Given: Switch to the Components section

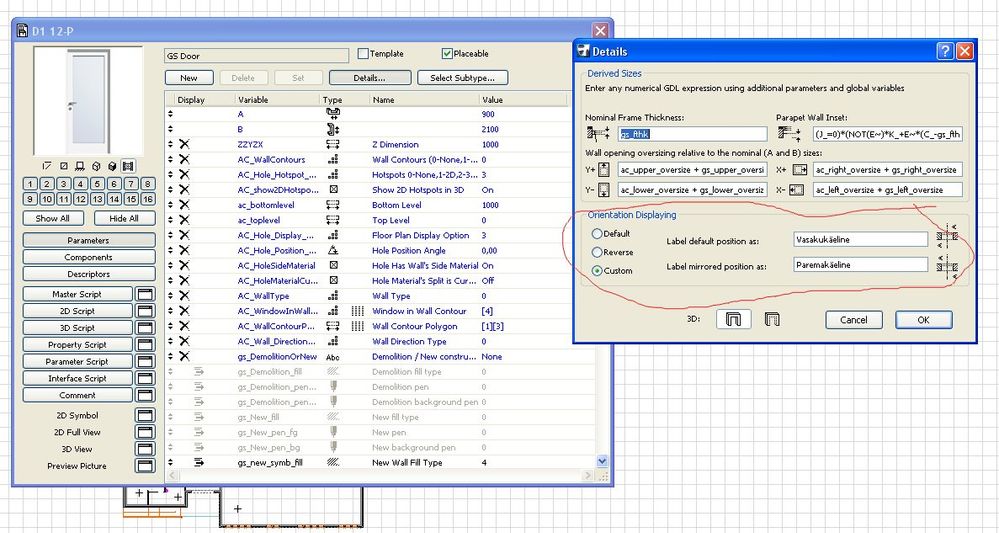Looking at the screenshot, I should (89, 257).
